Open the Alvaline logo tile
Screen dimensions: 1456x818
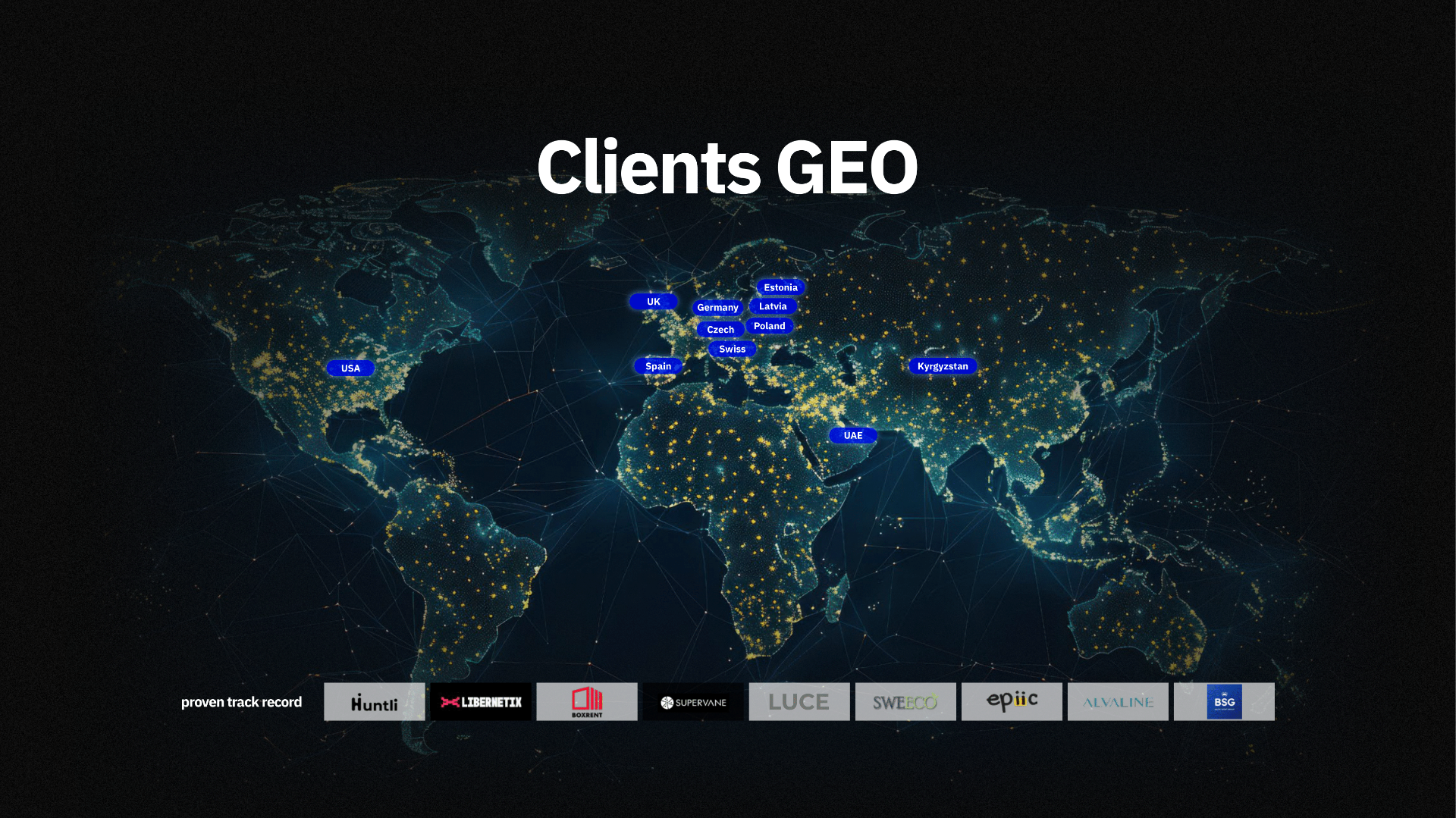tap(1118, 702)
